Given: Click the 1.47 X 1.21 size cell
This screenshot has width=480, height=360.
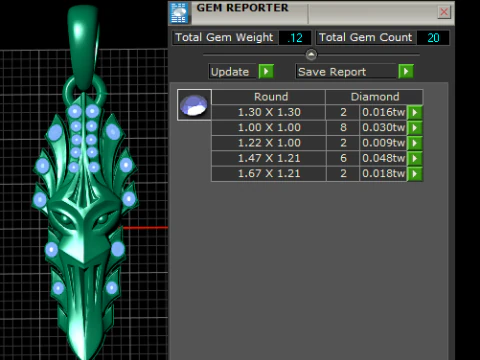Looking at the screenshot, I should 269,158.
